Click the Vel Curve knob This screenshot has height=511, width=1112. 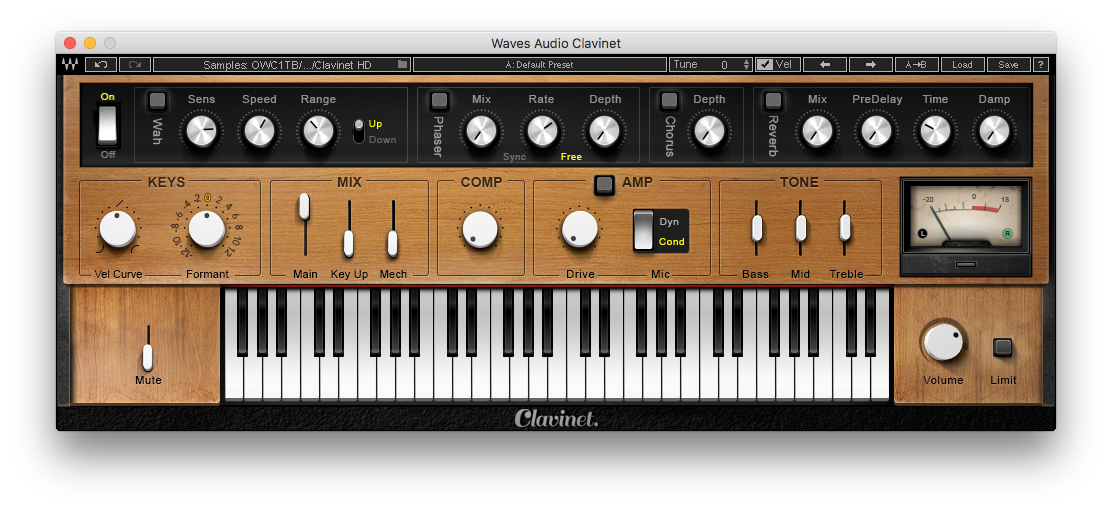point(118,229)
